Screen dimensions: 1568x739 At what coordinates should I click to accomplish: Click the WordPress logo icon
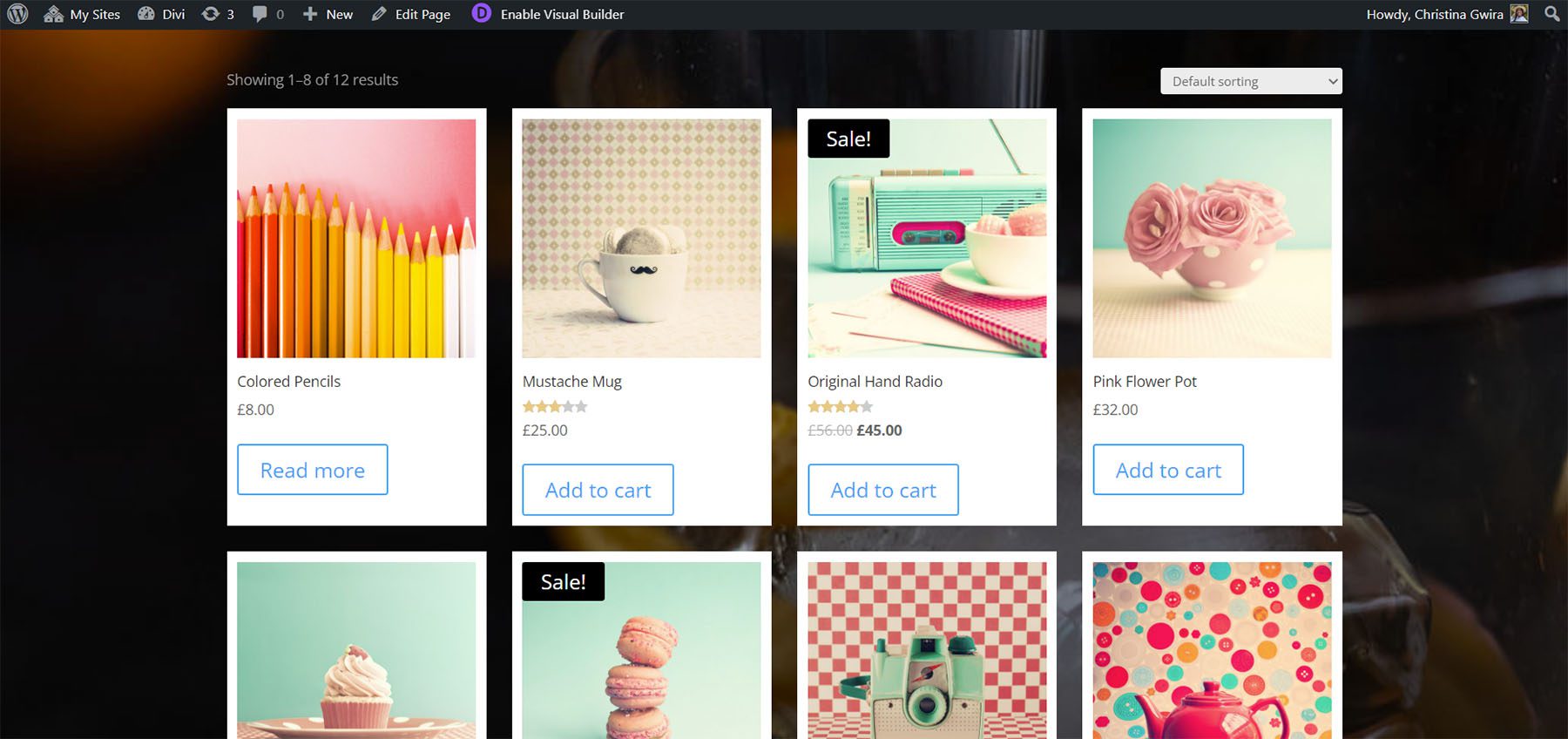(16, 13)
